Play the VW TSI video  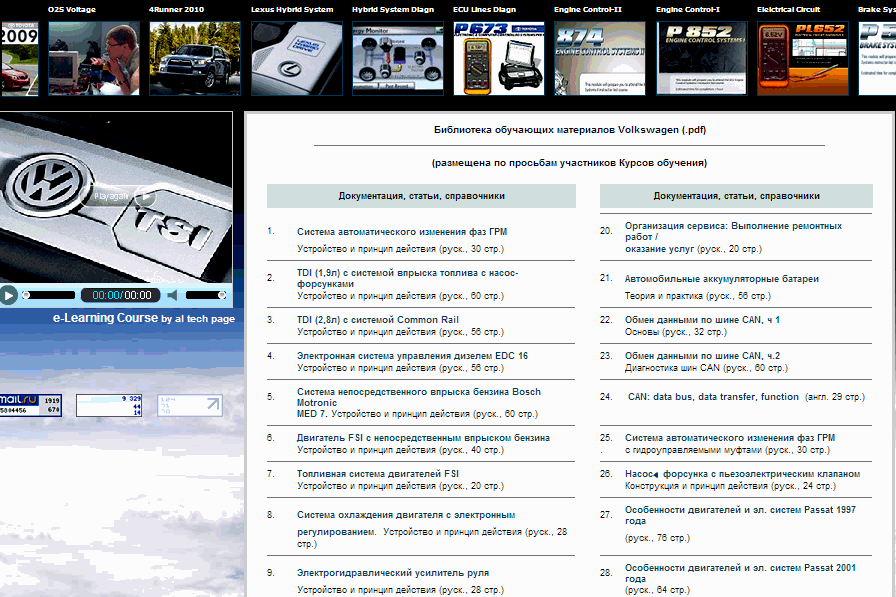tap(8, 295)
